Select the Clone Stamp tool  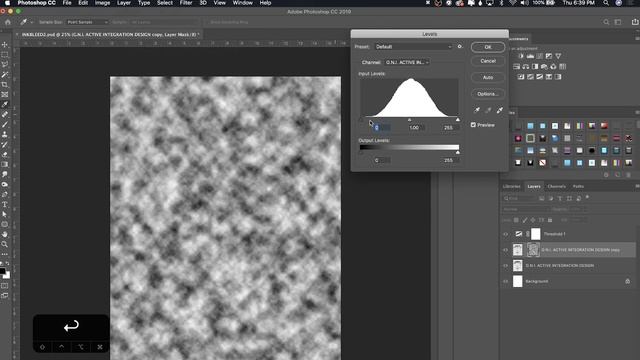5,134
